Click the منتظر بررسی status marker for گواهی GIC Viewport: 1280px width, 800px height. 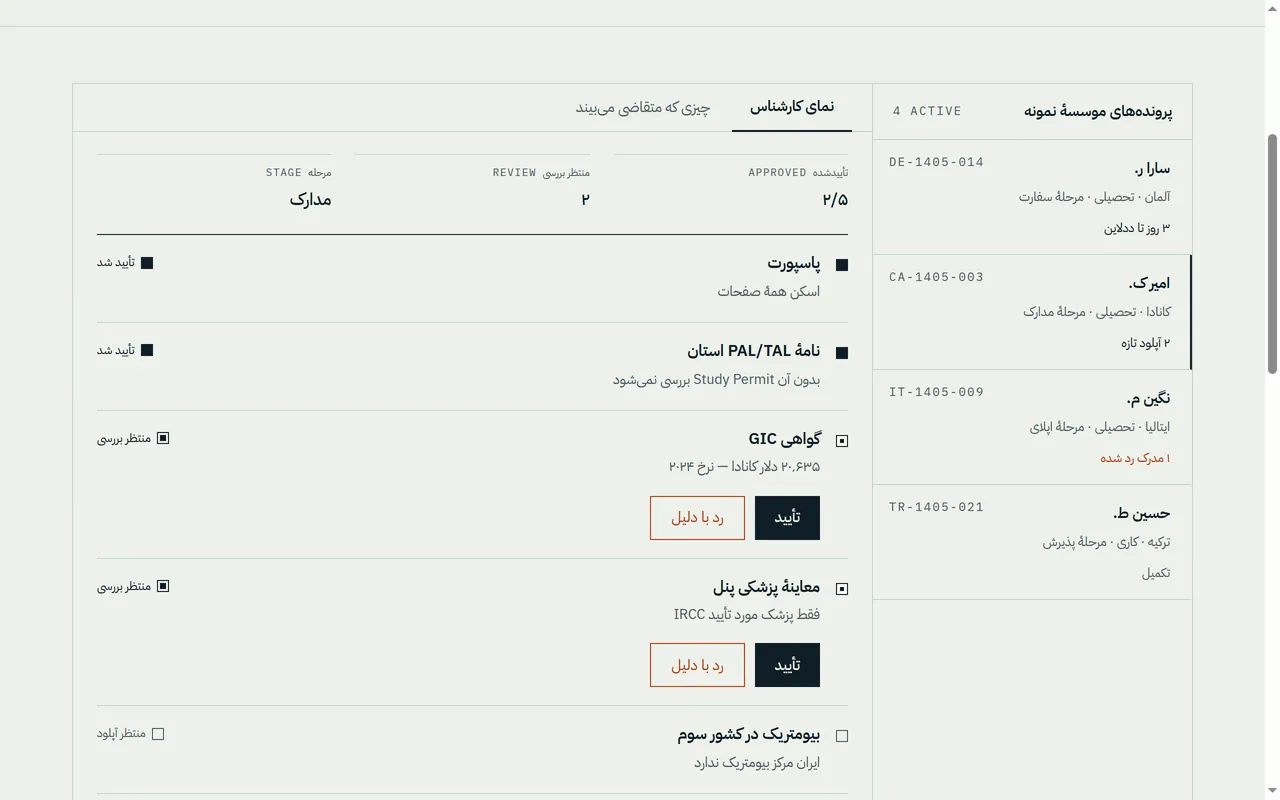[133, 438]
